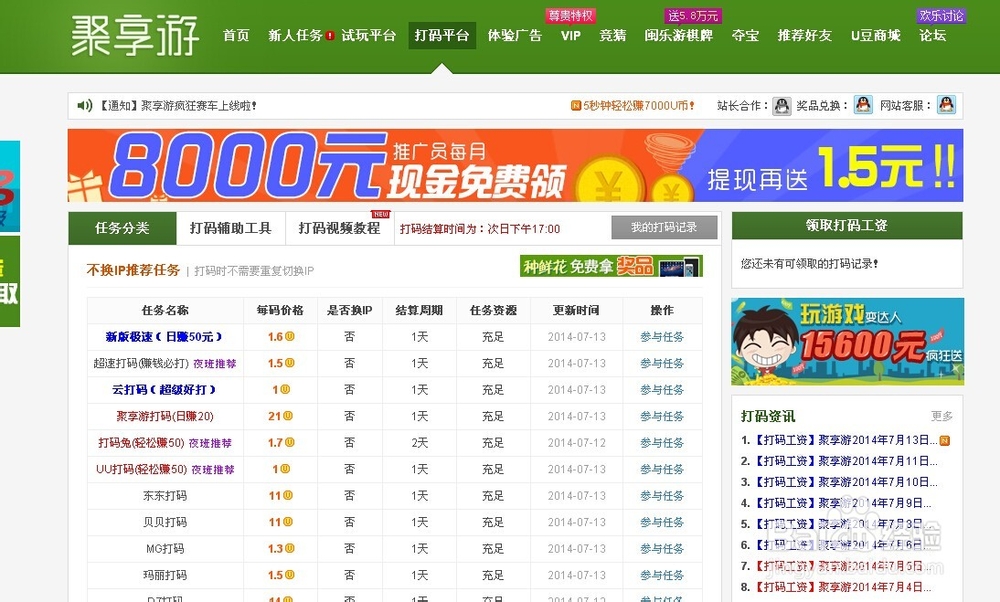The height and width of the screenshot is (602, 1000).
Task: Click the 我的打码记录 button
Action: [664, 228]
